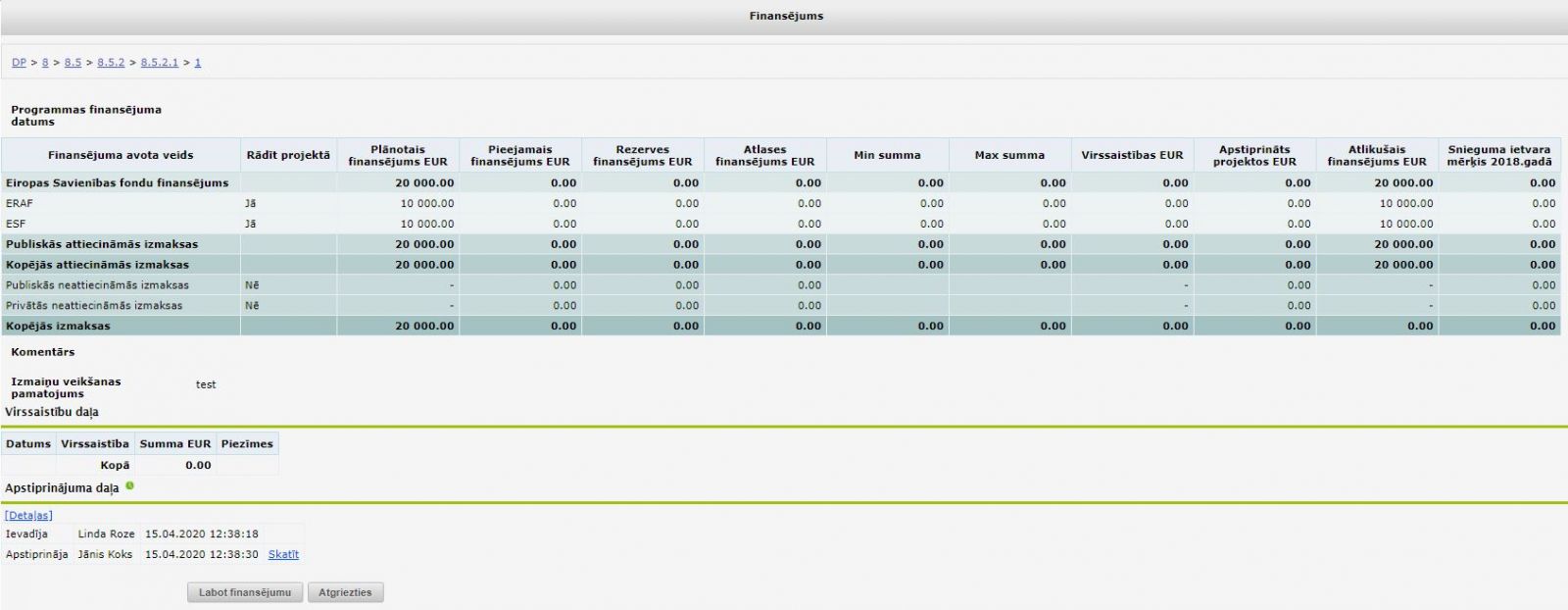Click the final breadcrumb link 1
The image size is (1568, 610).
coord(197,63)
